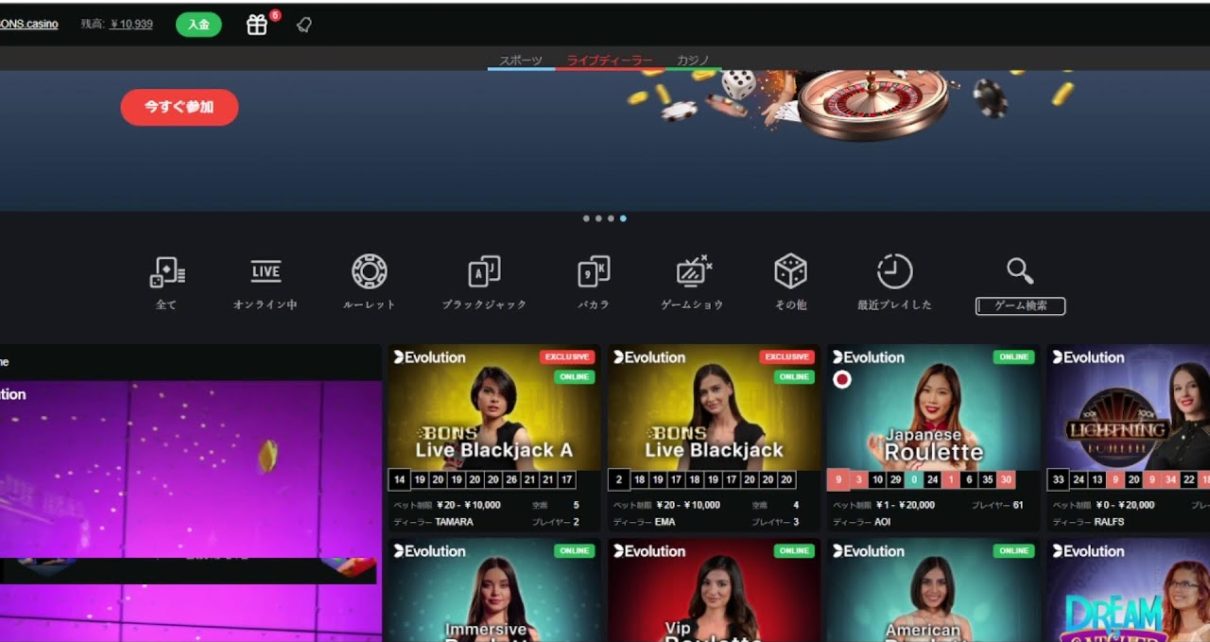Click the dealer name EMA
This screenshot has height=642, width=1210.
coord(664,522)
